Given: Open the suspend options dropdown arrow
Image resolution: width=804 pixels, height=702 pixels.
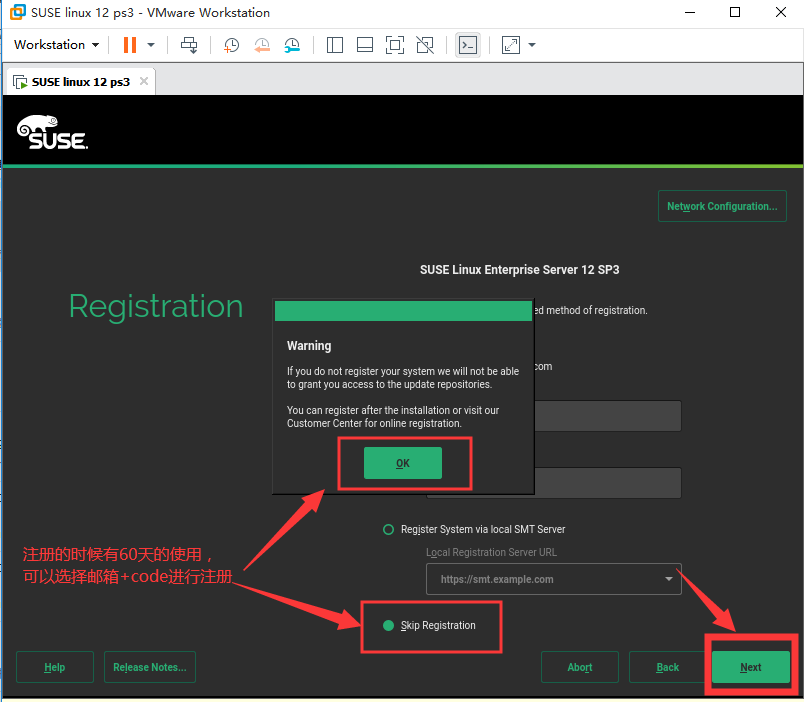Looking at the screenshot, I should 153,45.
